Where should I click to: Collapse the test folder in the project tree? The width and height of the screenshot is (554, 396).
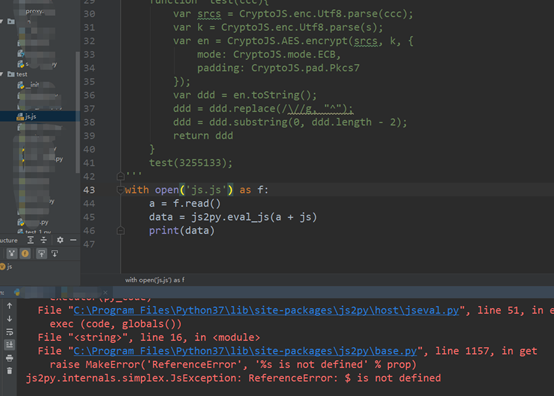2,74
